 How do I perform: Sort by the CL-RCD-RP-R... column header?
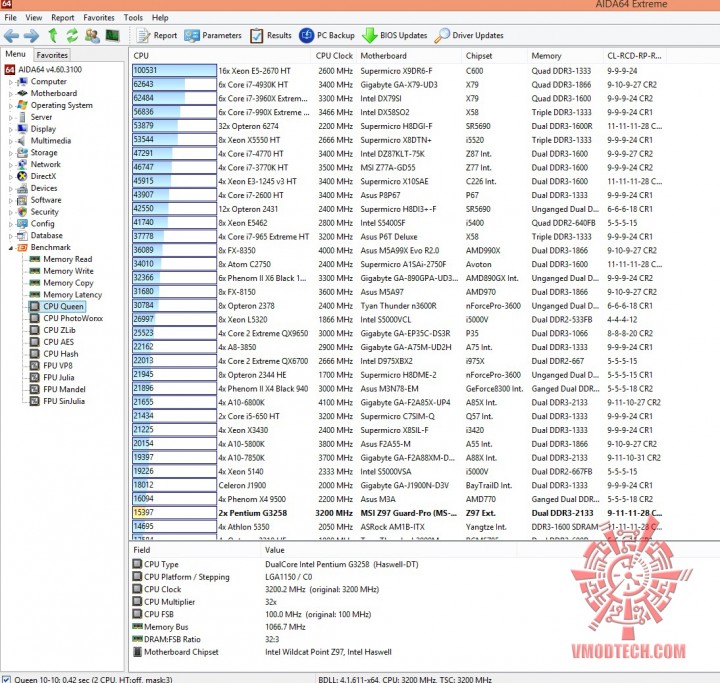click(x=634, y=56)
